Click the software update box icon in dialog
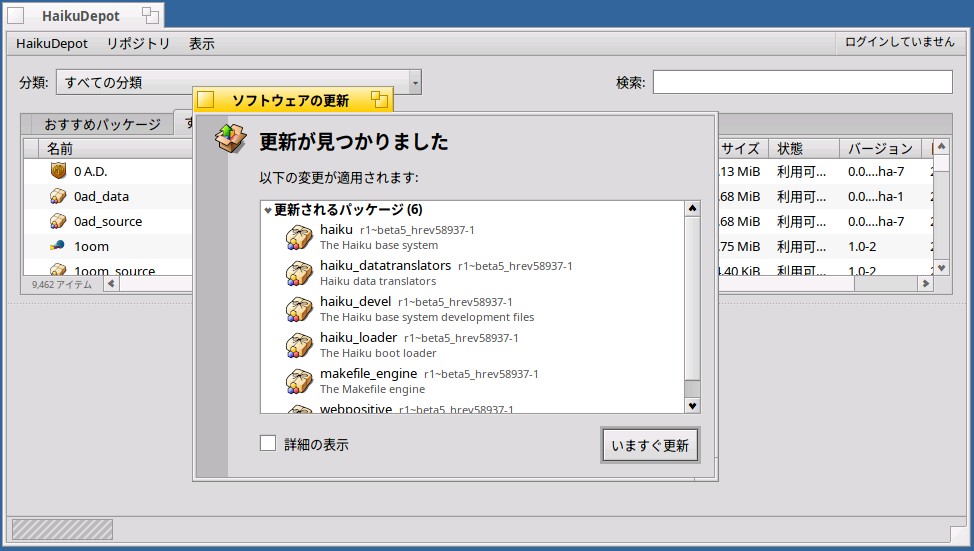 tap(230, 139)
